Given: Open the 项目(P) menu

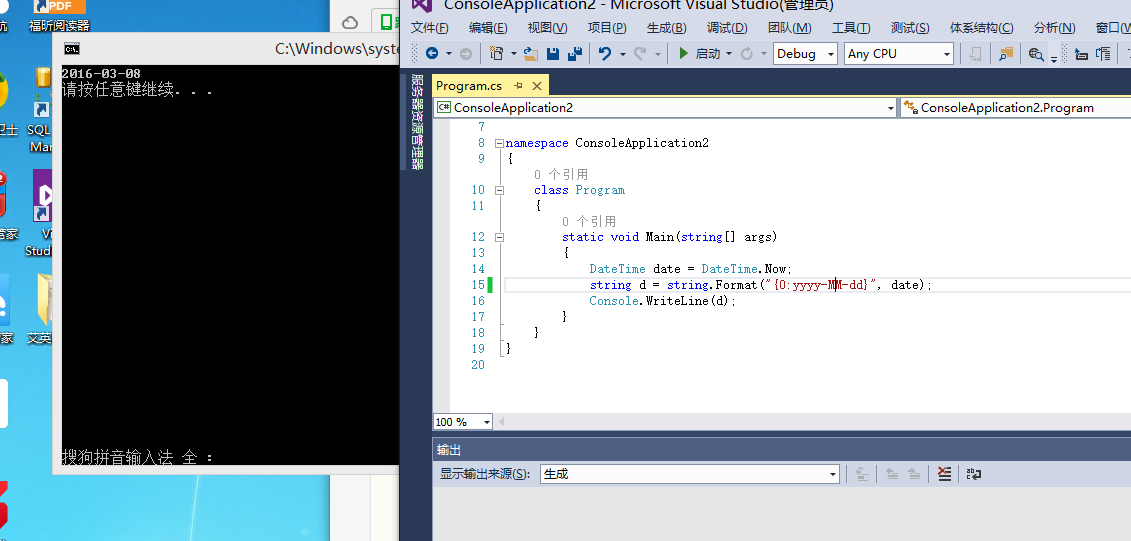Looking at the screenshot, I should coord(607,27).
